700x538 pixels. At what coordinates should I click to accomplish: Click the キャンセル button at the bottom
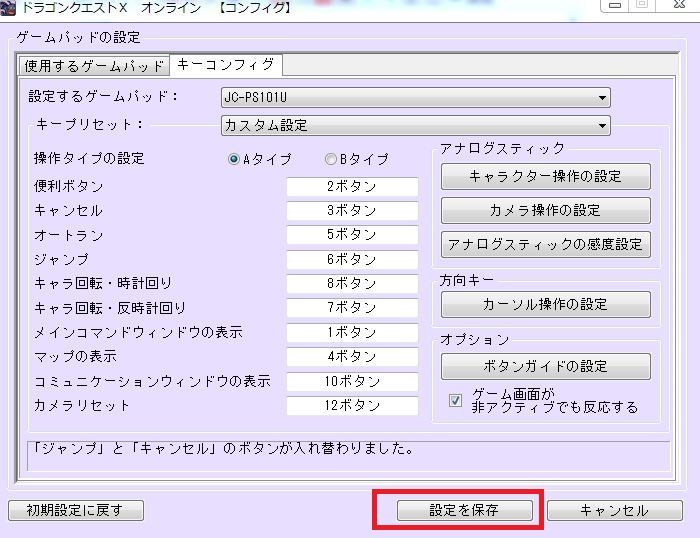tap(615, 510)
